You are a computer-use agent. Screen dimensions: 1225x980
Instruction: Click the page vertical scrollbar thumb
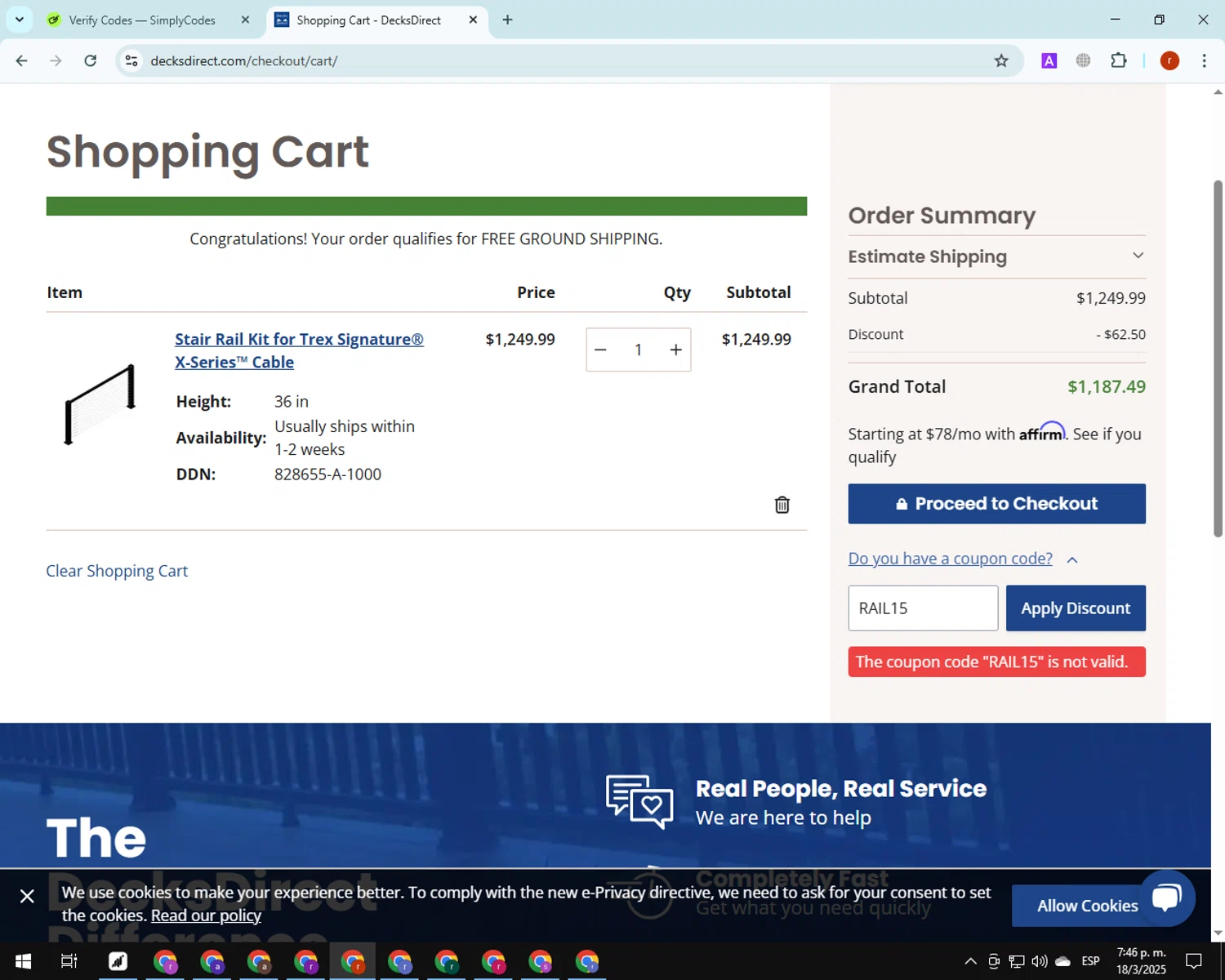click(1218, 358)
